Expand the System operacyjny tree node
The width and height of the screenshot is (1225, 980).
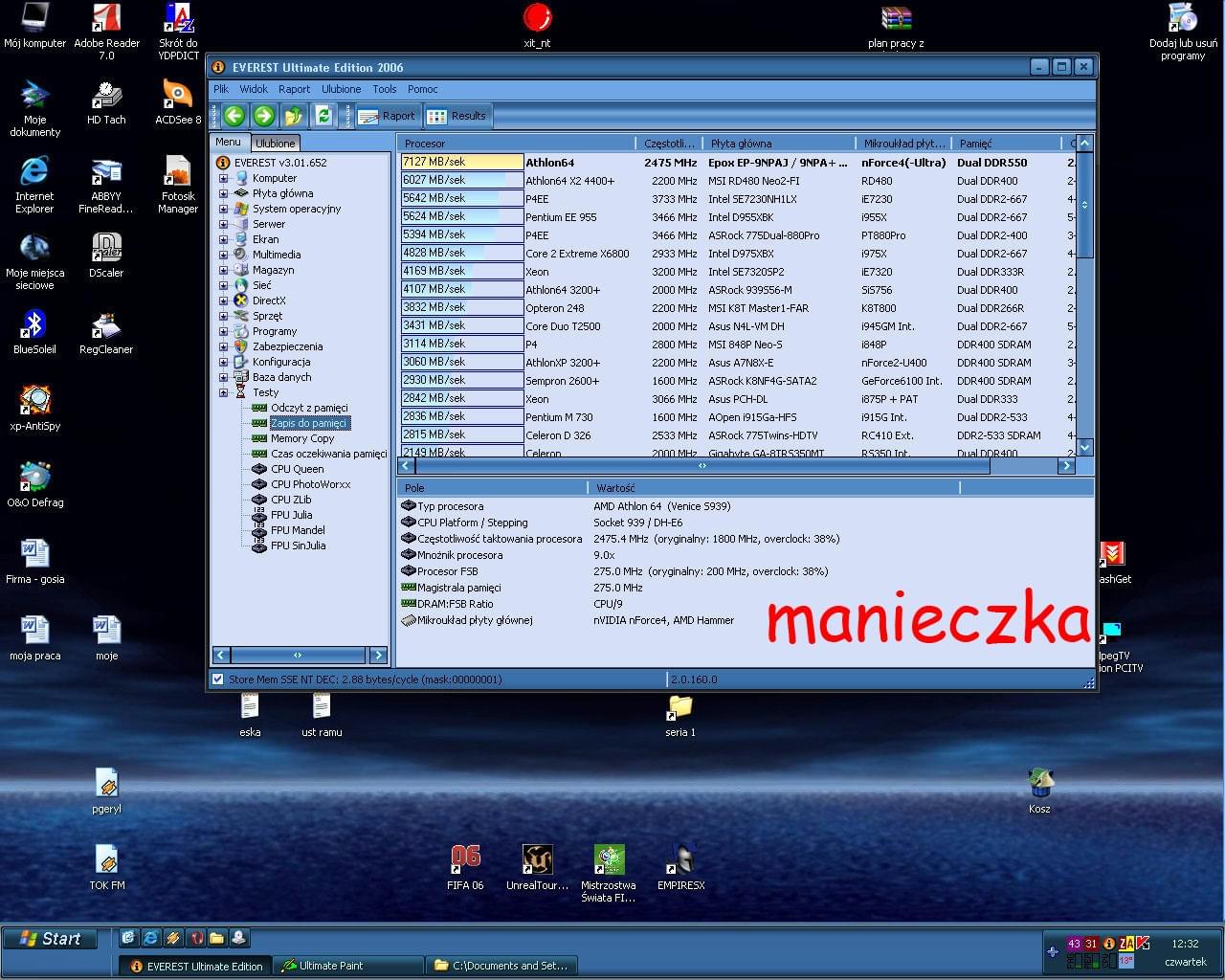pos(223,209)
